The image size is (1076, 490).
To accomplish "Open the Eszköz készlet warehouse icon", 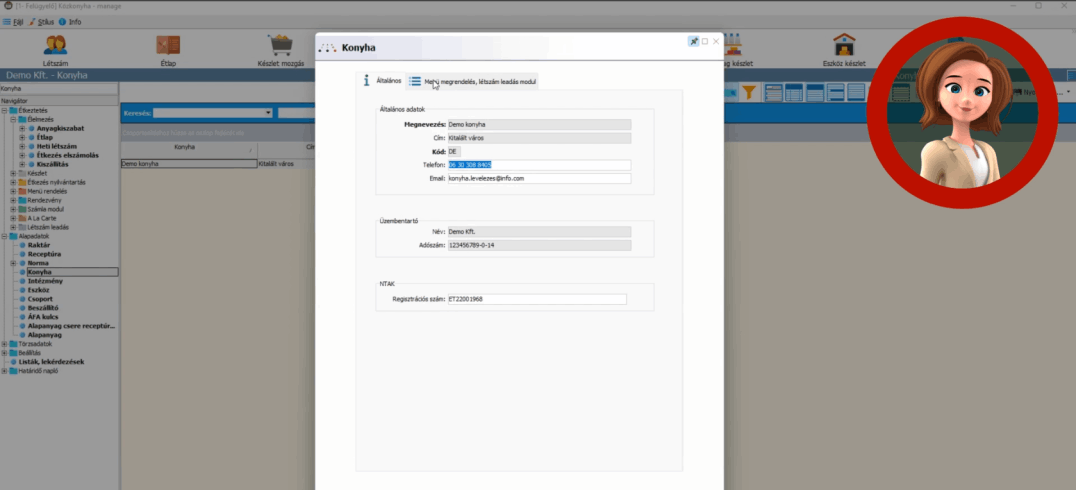I will [x=845, y=46].
